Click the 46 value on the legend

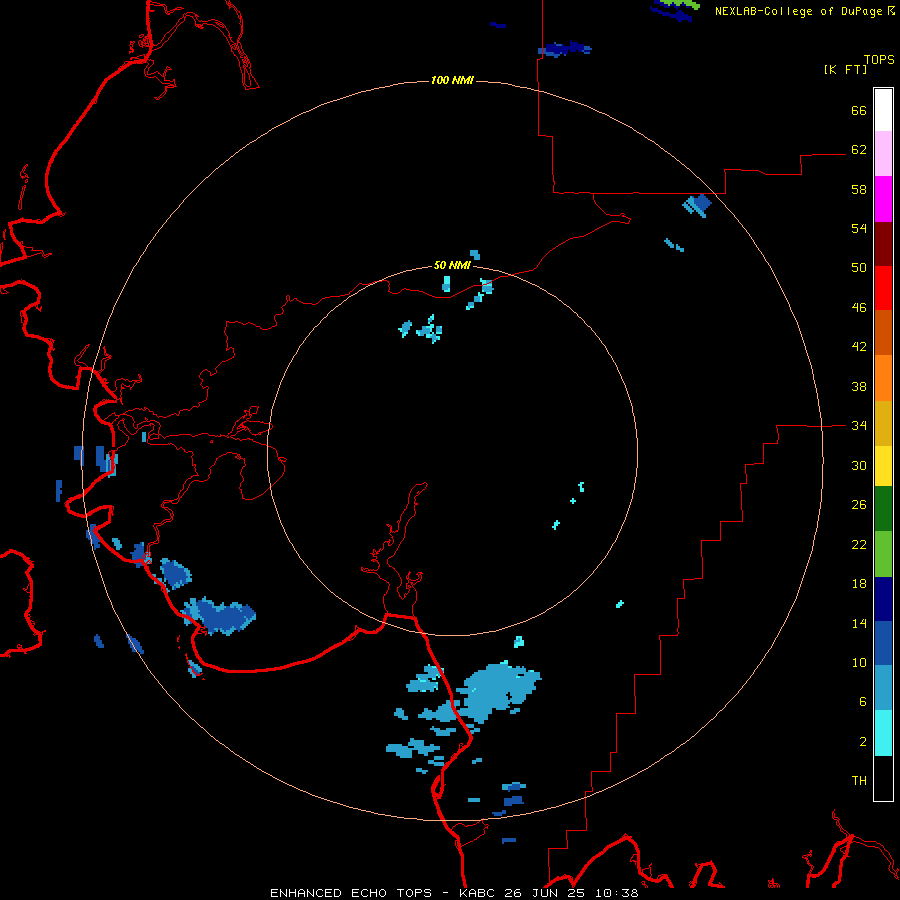tap(859, 308)
